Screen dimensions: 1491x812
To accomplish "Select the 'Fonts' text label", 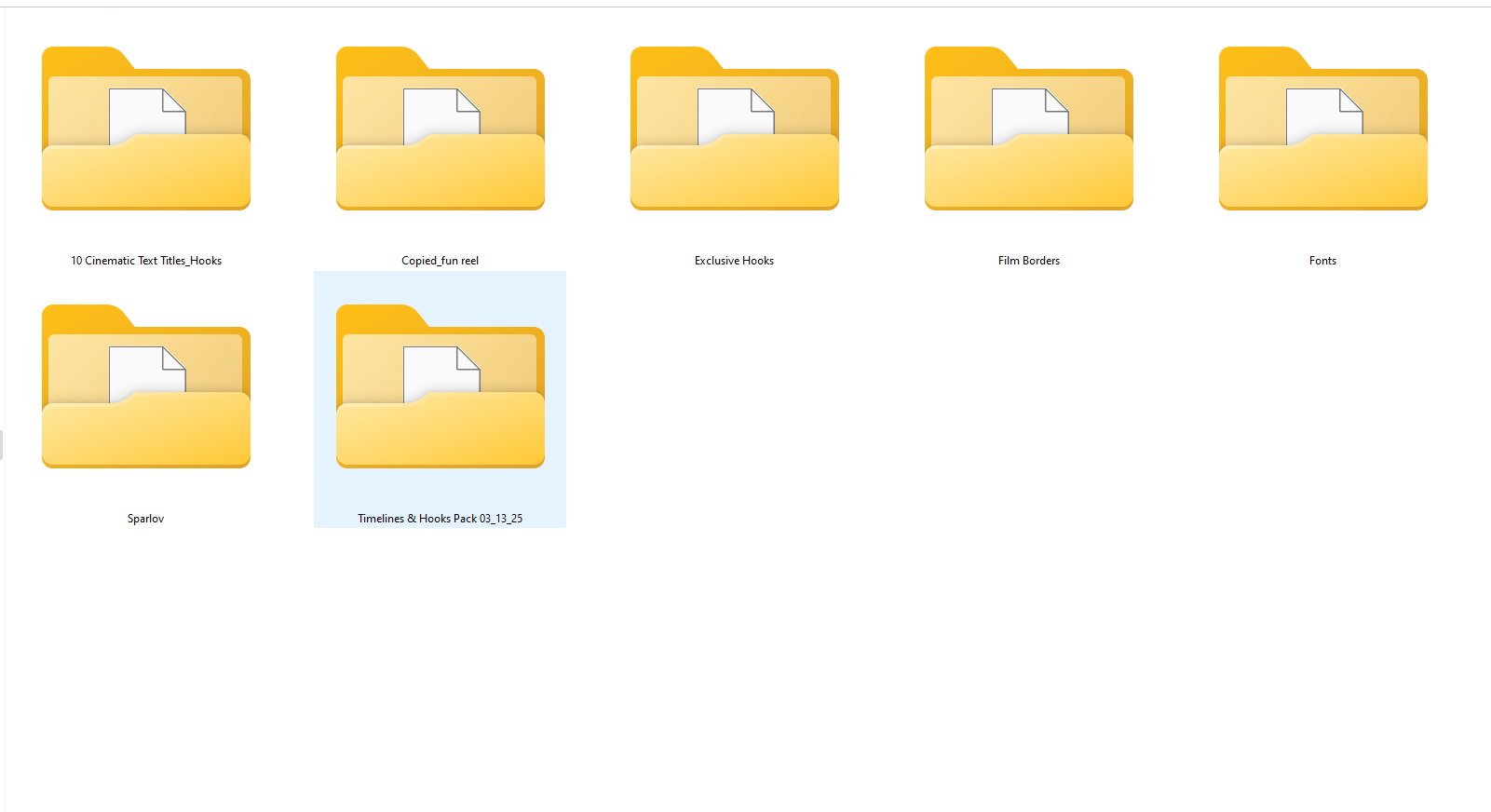I will tap(1322, 261).
